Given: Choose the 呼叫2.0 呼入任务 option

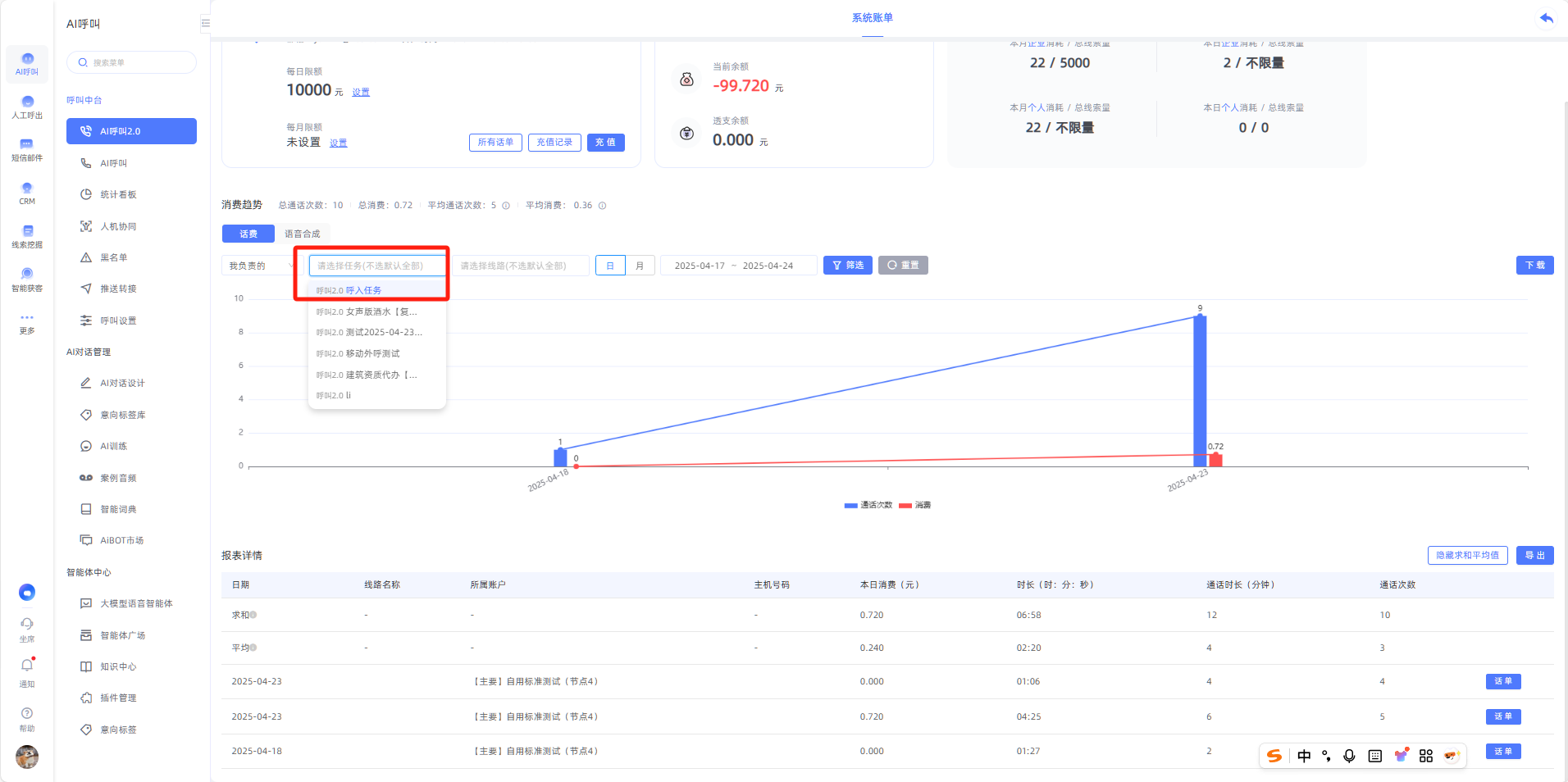Looking at the screenshot, I should click(377, 290).
